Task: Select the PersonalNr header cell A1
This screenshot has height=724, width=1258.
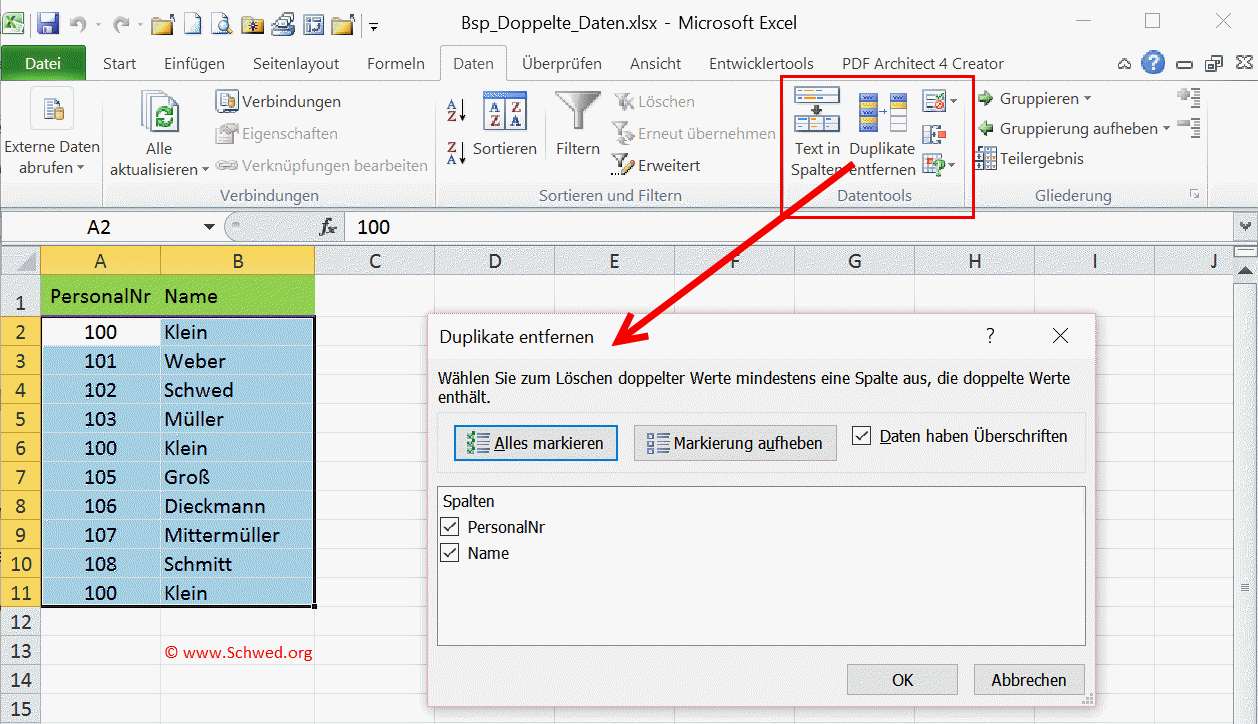Action: (x=100, y=296)
